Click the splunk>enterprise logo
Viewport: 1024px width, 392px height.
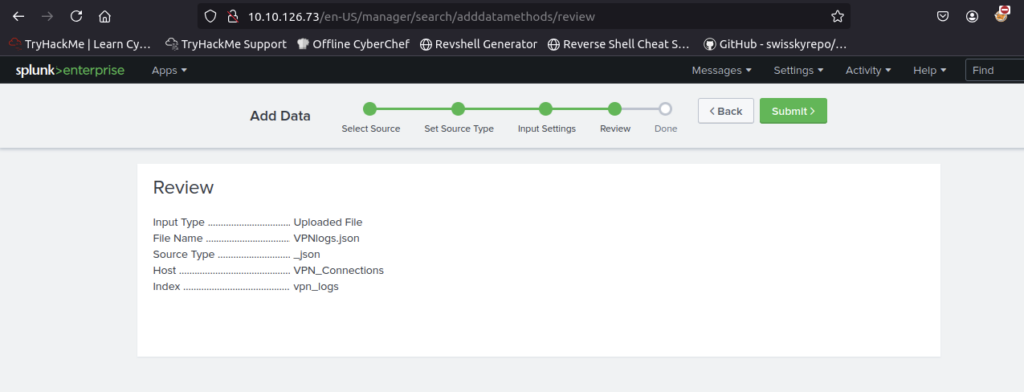[x=70, y=71]
